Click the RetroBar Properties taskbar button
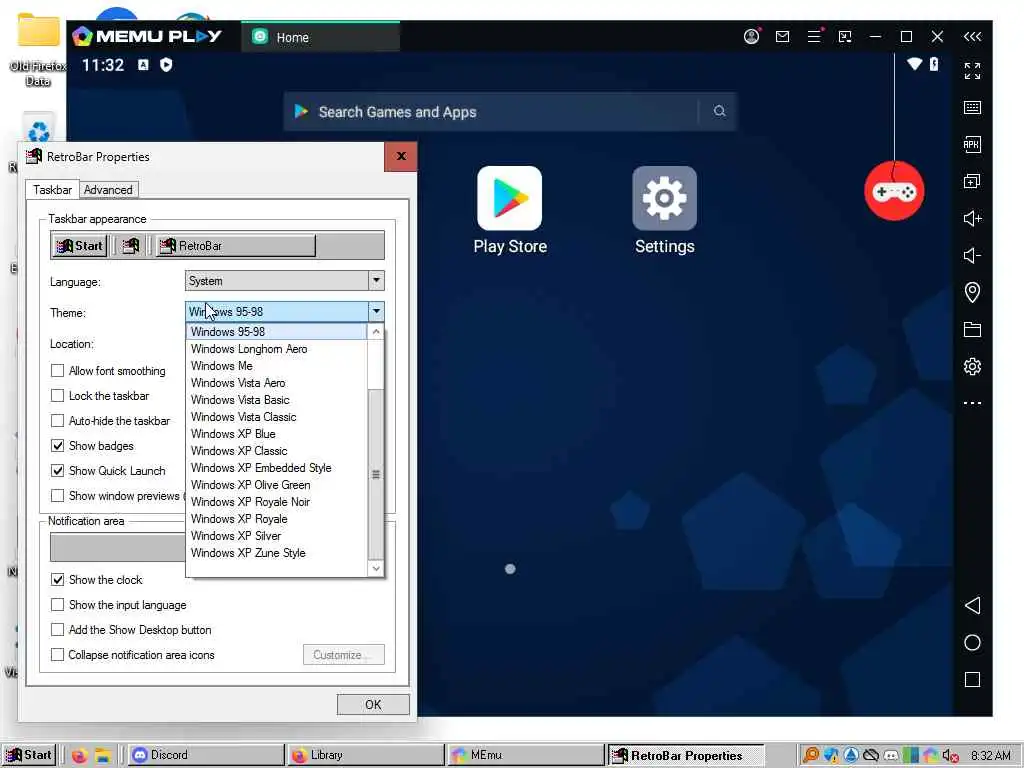This screenshot has width=1024, height=768. tap(686, 756)
